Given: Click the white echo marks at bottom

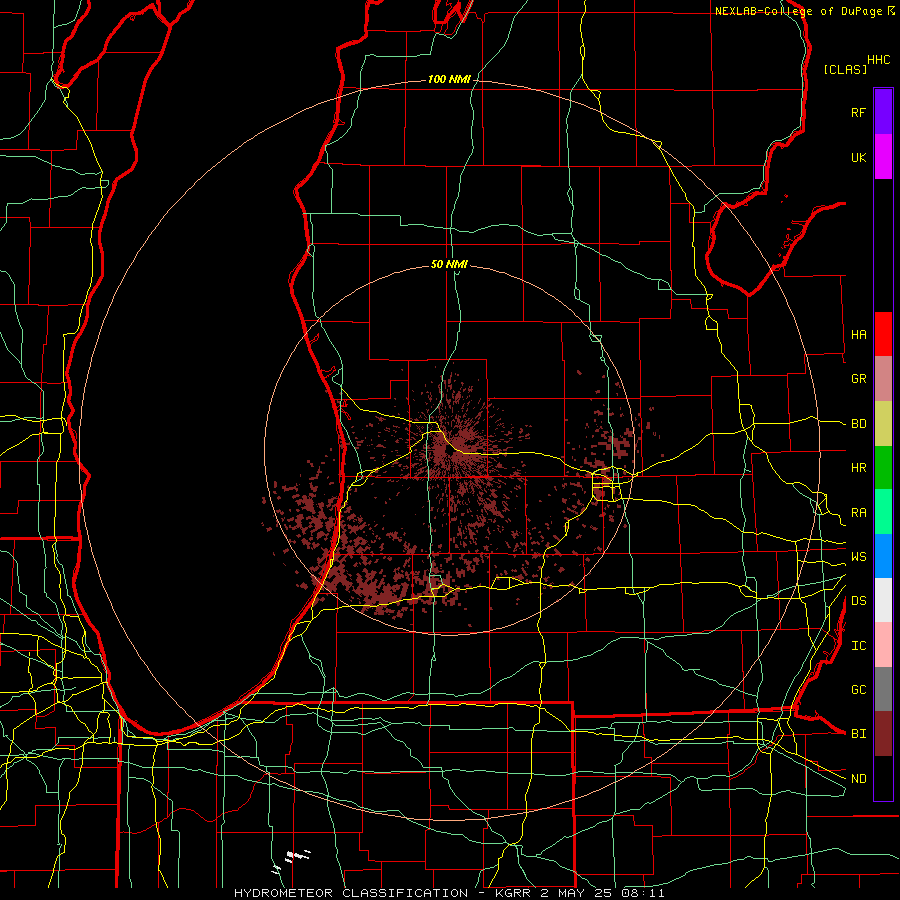Looking at the screenshot, I should point(292,860).
